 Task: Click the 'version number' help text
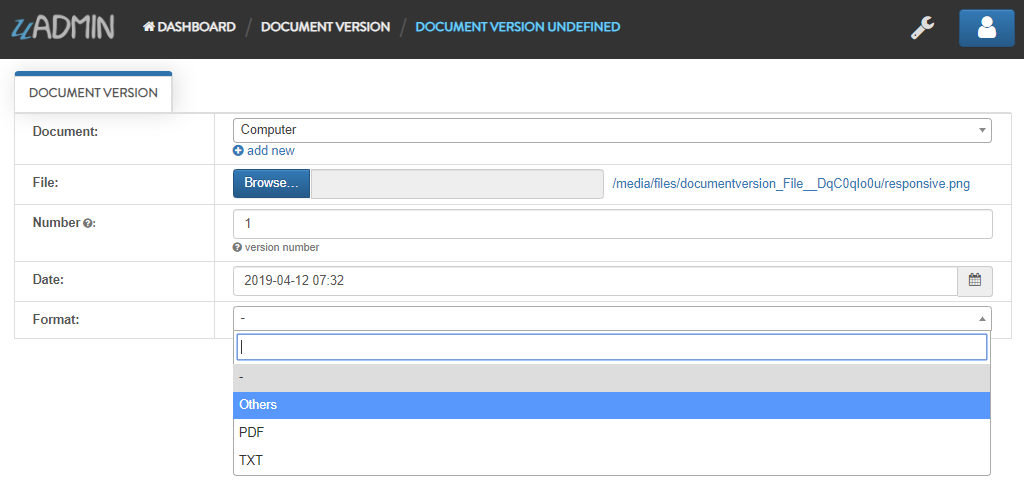tap(281, 248)
